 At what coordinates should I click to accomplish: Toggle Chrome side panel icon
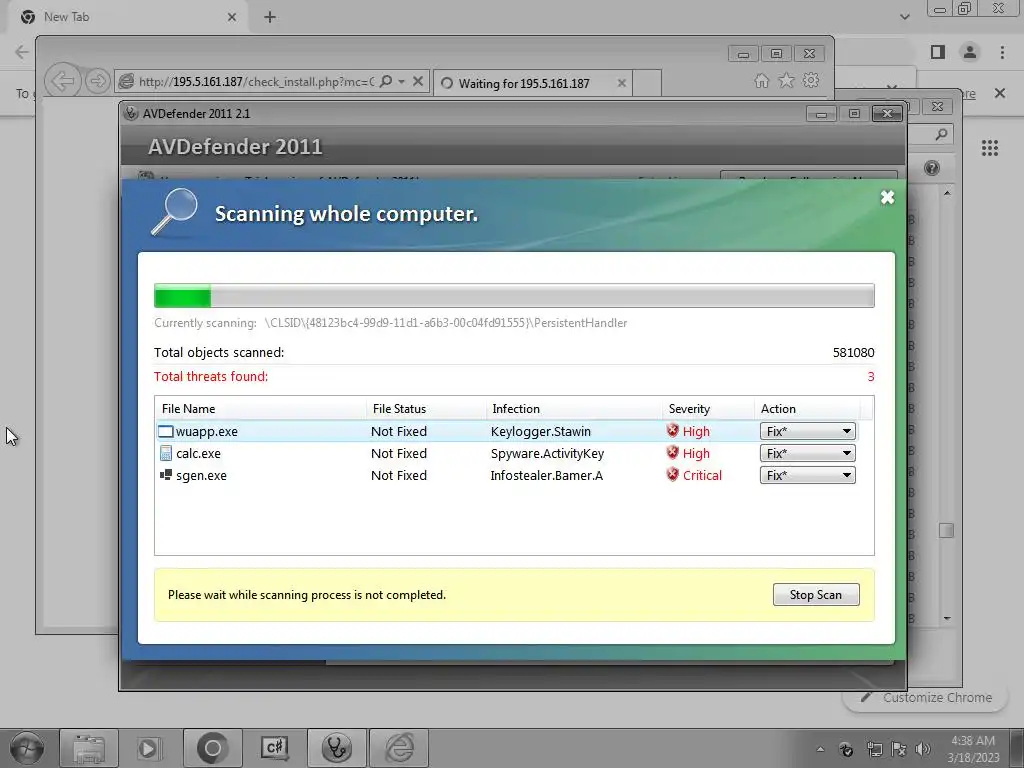click(938, 52)
